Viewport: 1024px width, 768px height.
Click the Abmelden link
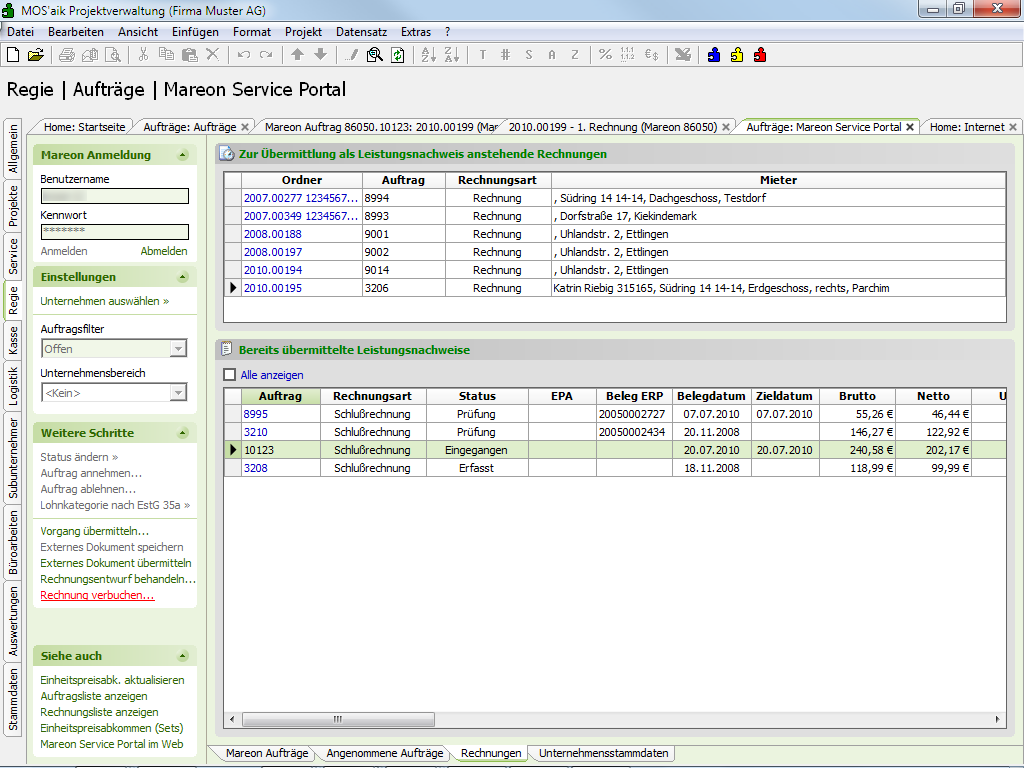164,251
